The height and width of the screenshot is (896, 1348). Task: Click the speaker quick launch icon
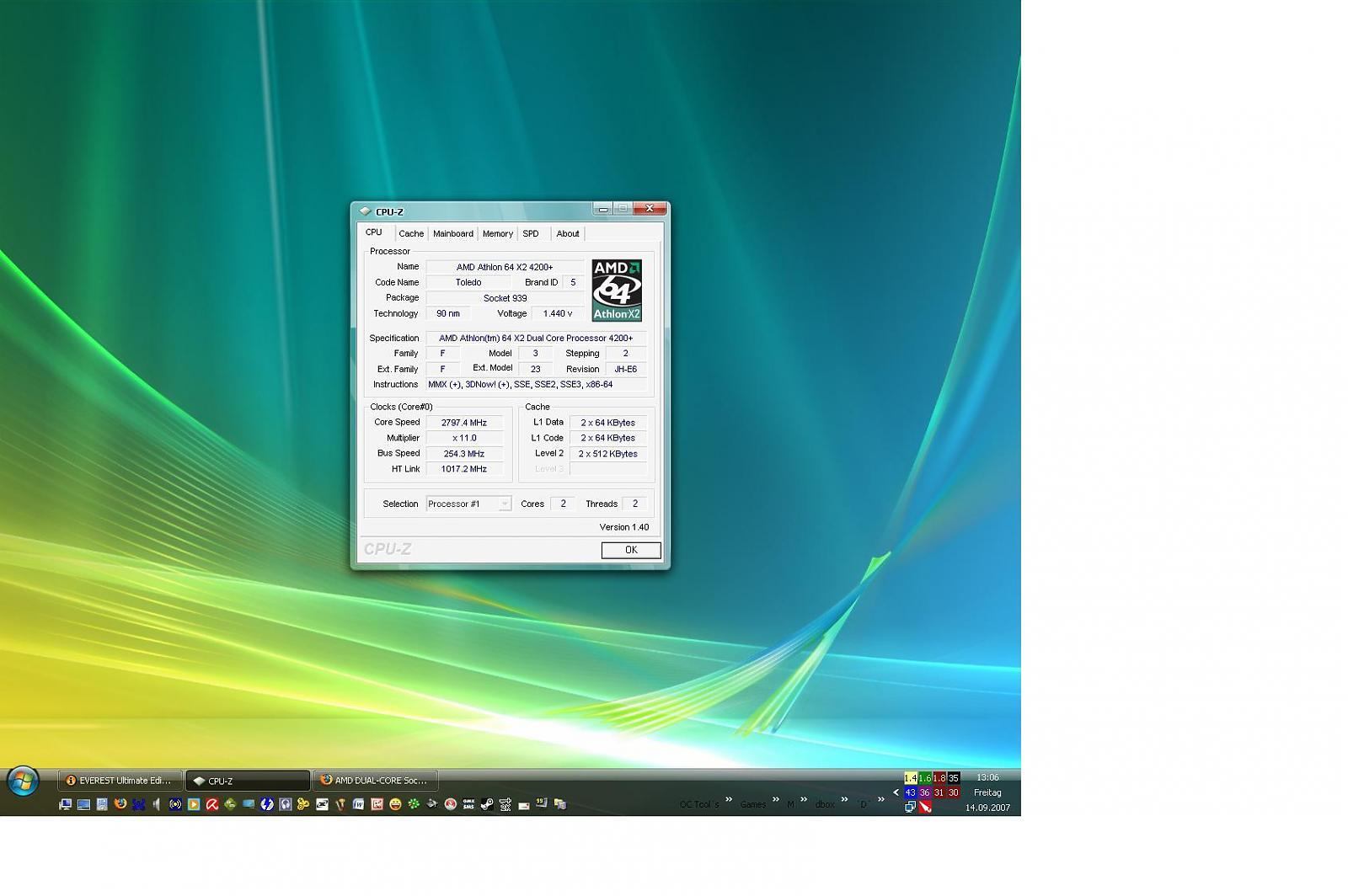(156, 804)
